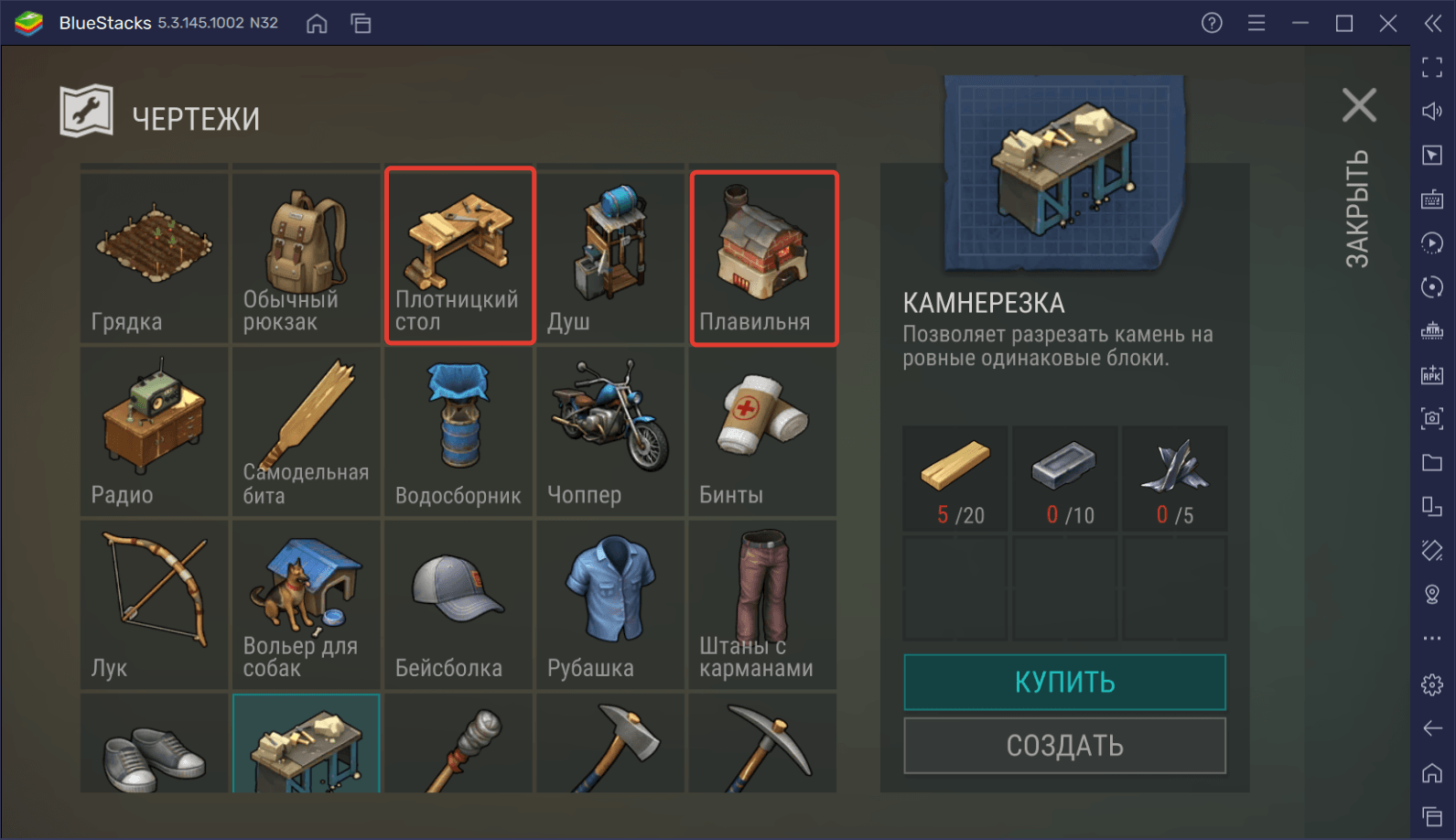Screen dimensions: 1456x840
Task: Select the Плавильня blueprint
Action: [x=763, y=258]
